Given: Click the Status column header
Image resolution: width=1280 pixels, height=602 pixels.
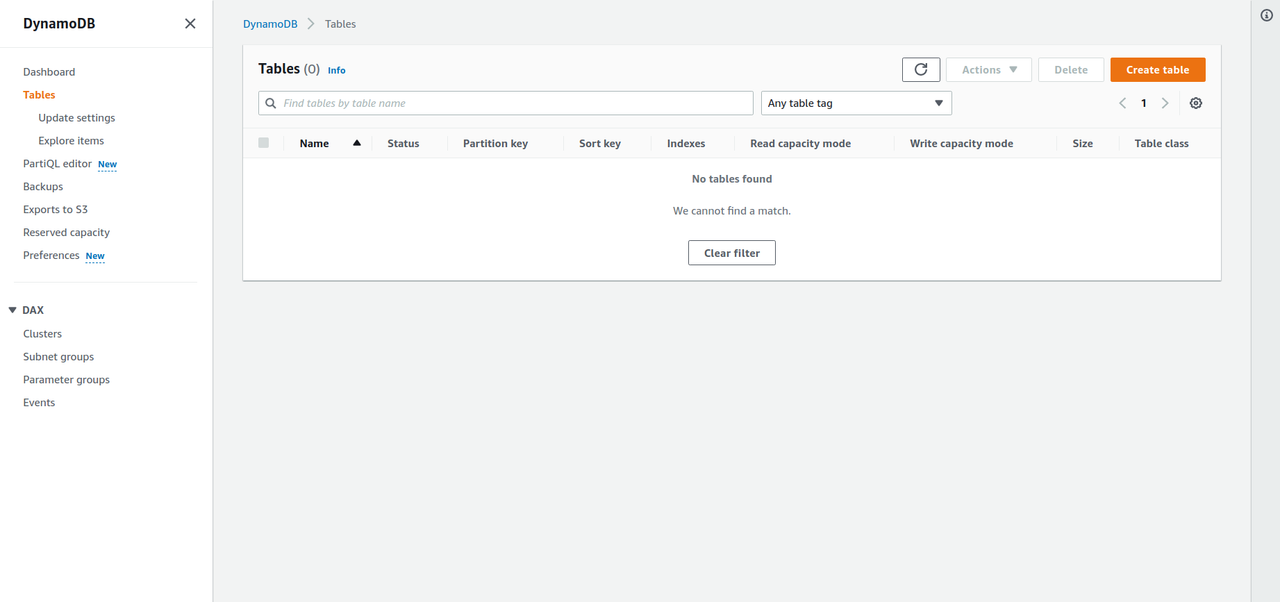Looking at the screenshot, I should (x=403, y=144).
